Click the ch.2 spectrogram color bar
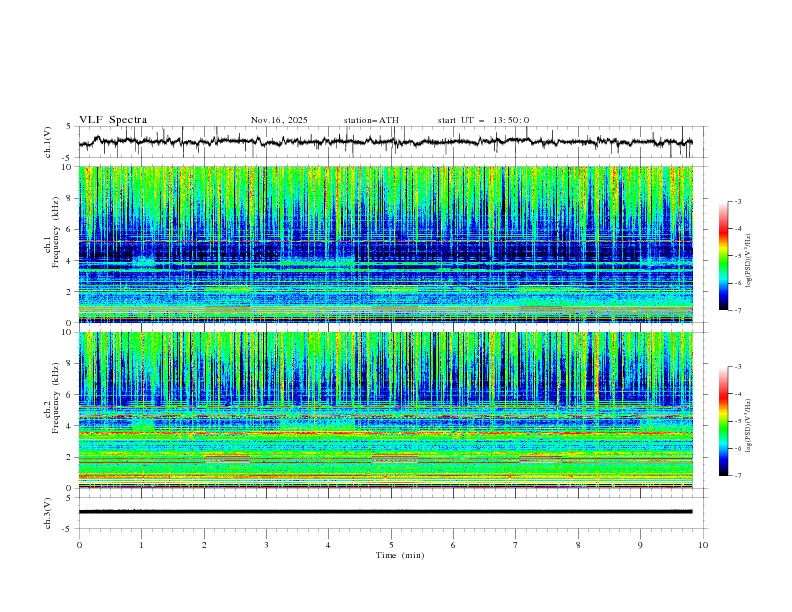792x612 pixels. pos(723,421)
